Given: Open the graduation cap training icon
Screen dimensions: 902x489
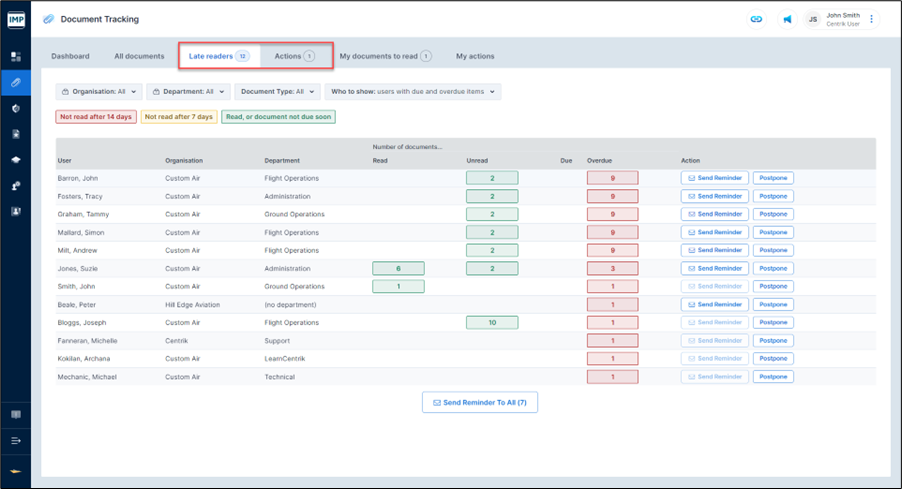Looking at the screenshot, I should 16,160.
